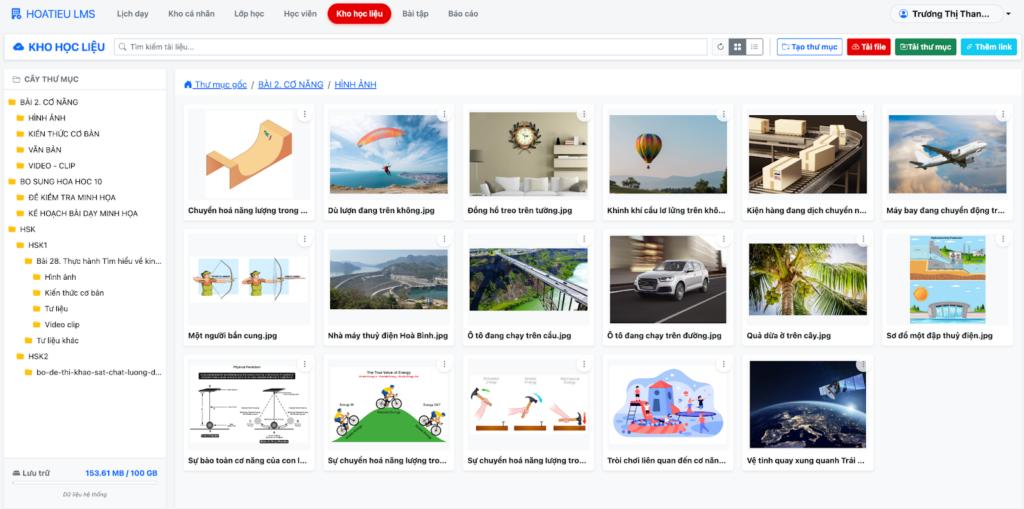Screen dimensions: 1024x509
Task: Click the Tạo thư mục button
Action: (809, 47)
